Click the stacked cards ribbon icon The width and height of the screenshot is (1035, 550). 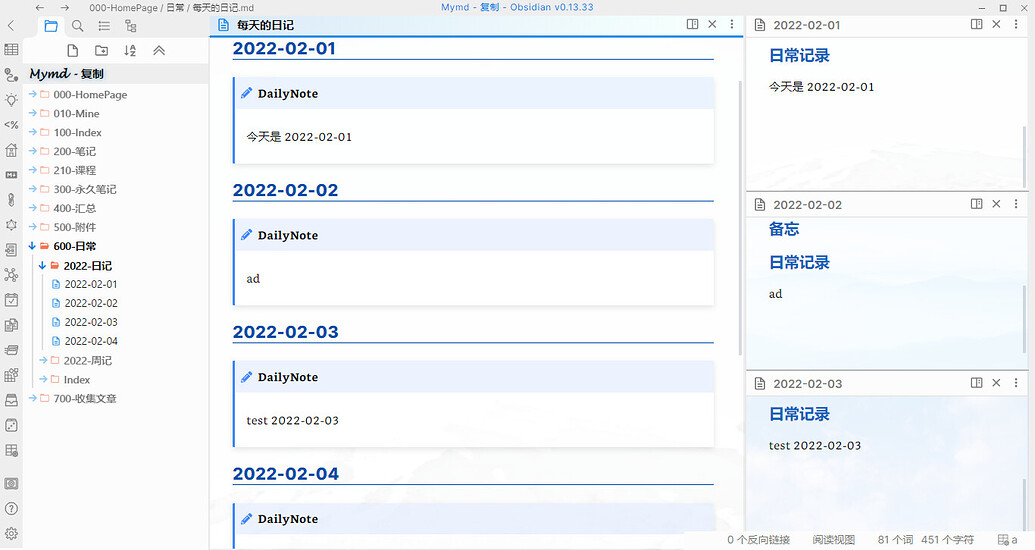(x=11, y=350)
